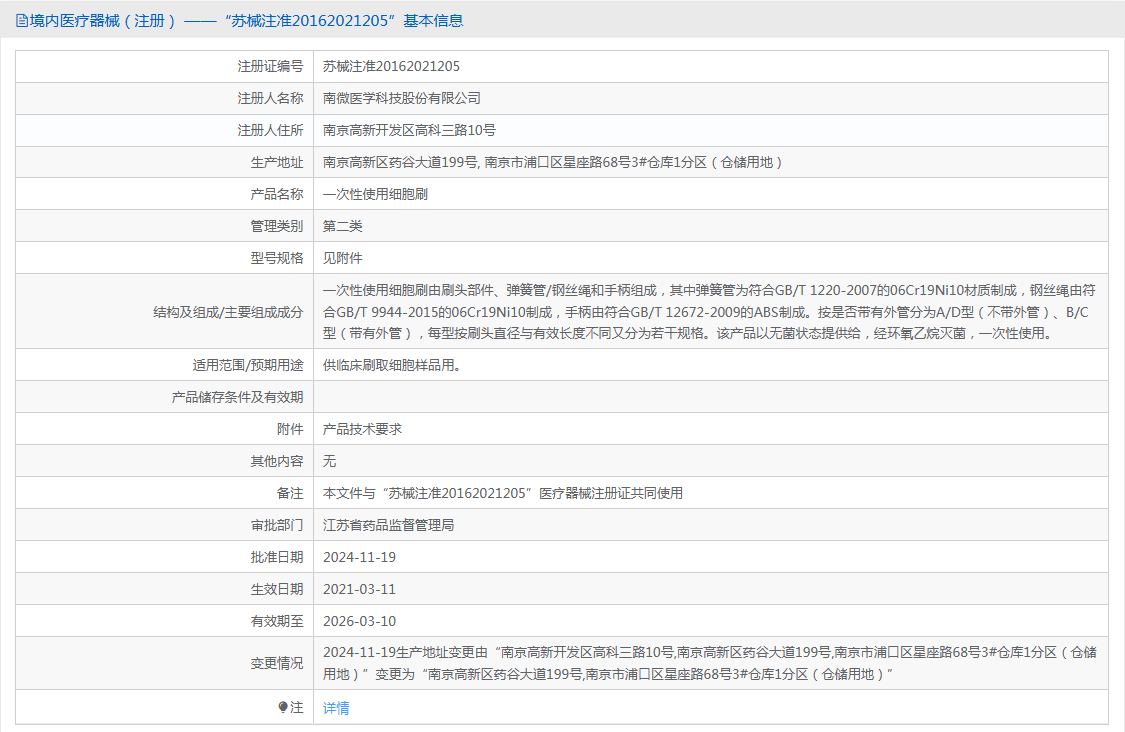Image resolution: width=1125 pixels, height=732 pixels.
Task: Select attachment value 产品技术要求
Action: pos(362,429)
